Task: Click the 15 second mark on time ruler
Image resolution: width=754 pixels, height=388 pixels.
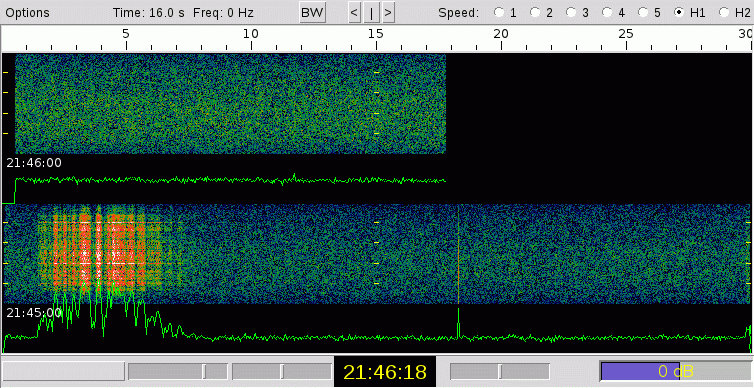Action: 376,34
